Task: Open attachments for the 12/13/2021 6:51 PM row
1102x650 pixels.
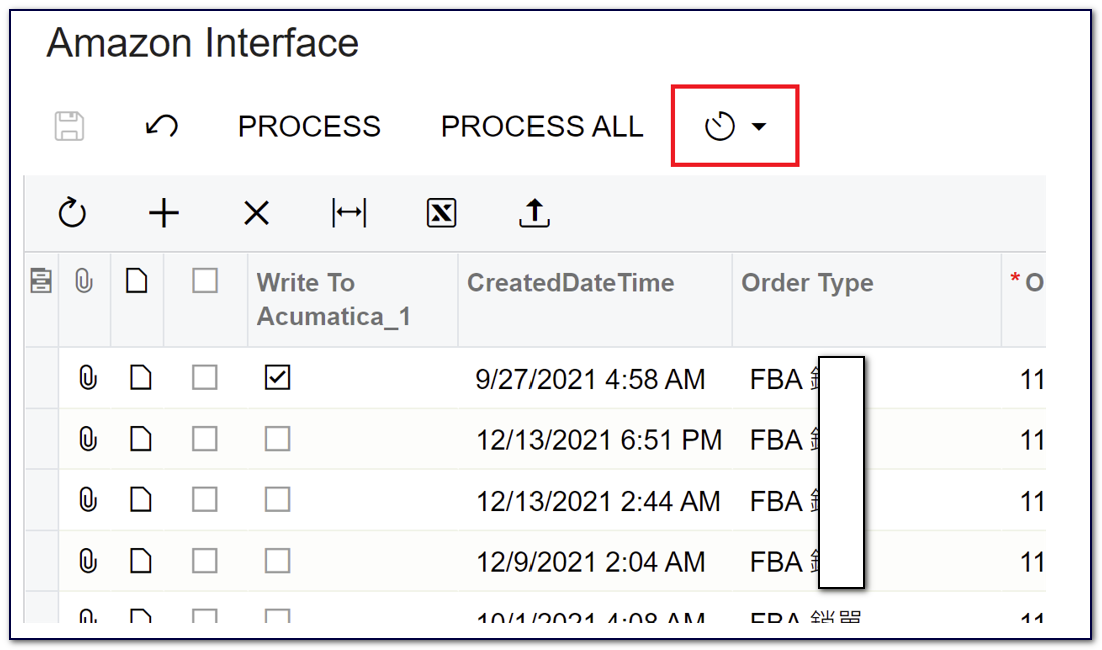Action: (87, 439)
